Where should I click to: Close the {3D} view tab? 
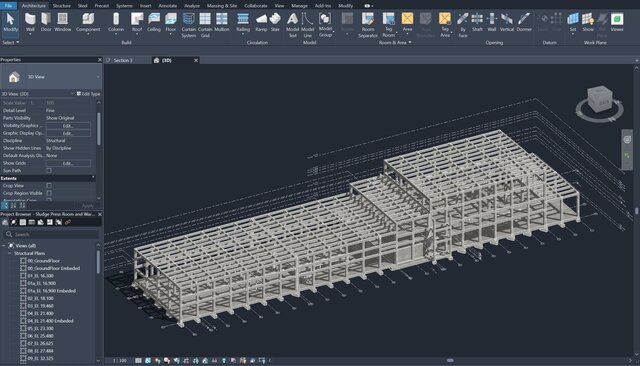coord(196,60)
